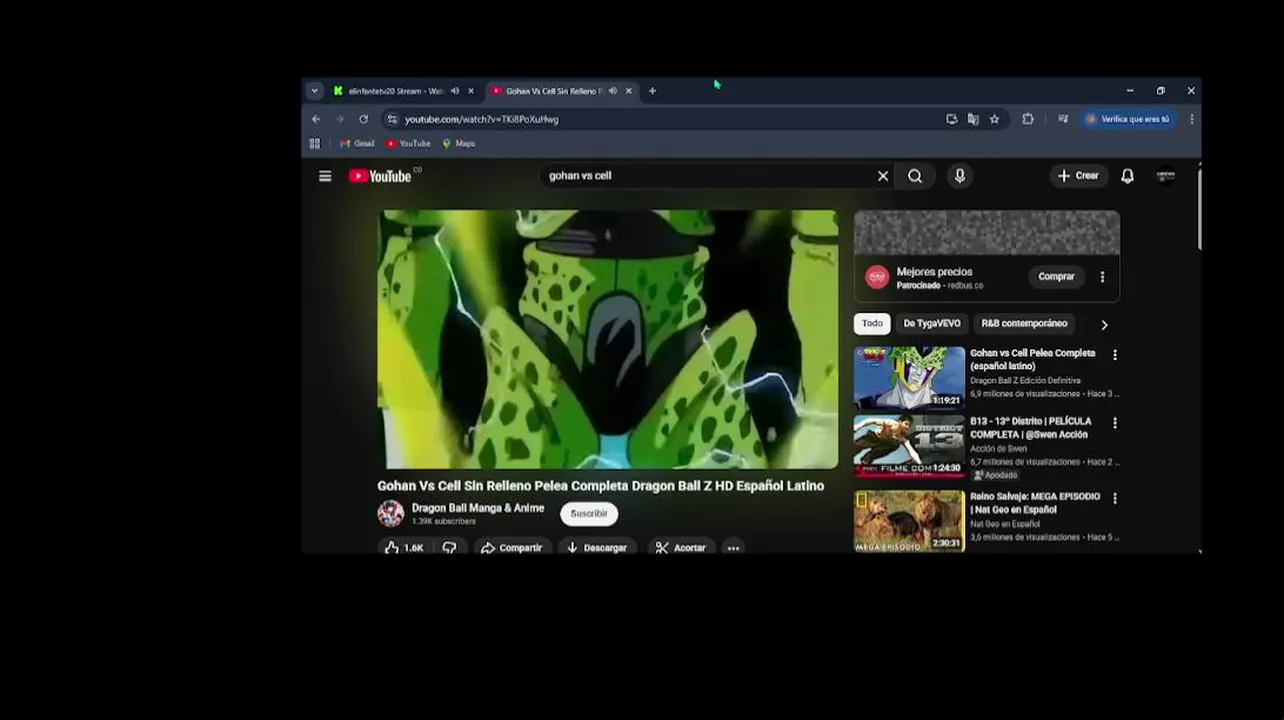
Task: Like the video (1.6K)
Action: point(404,548)
